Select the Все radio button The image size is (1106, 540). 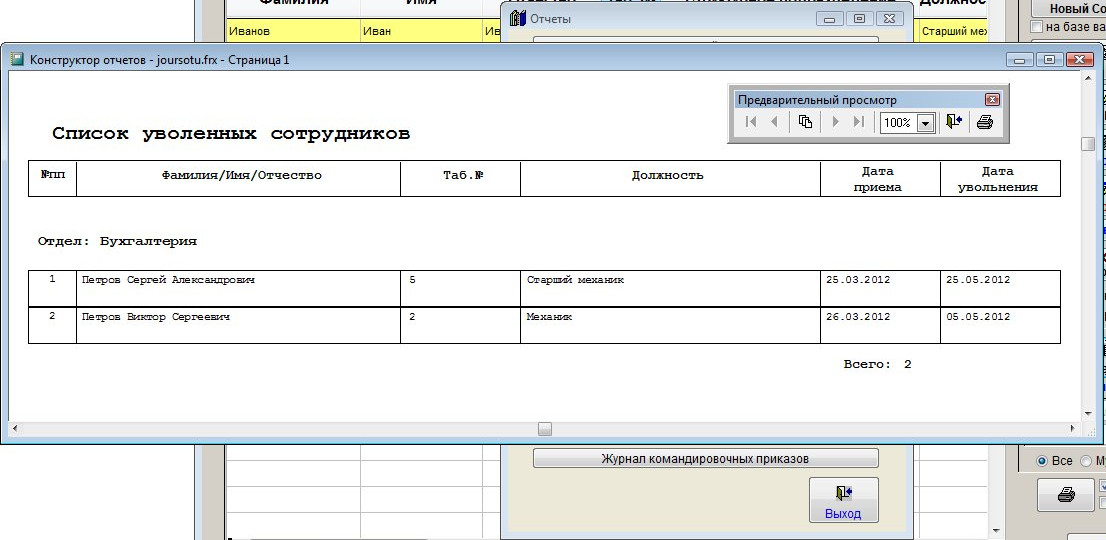click(1042, 461)
